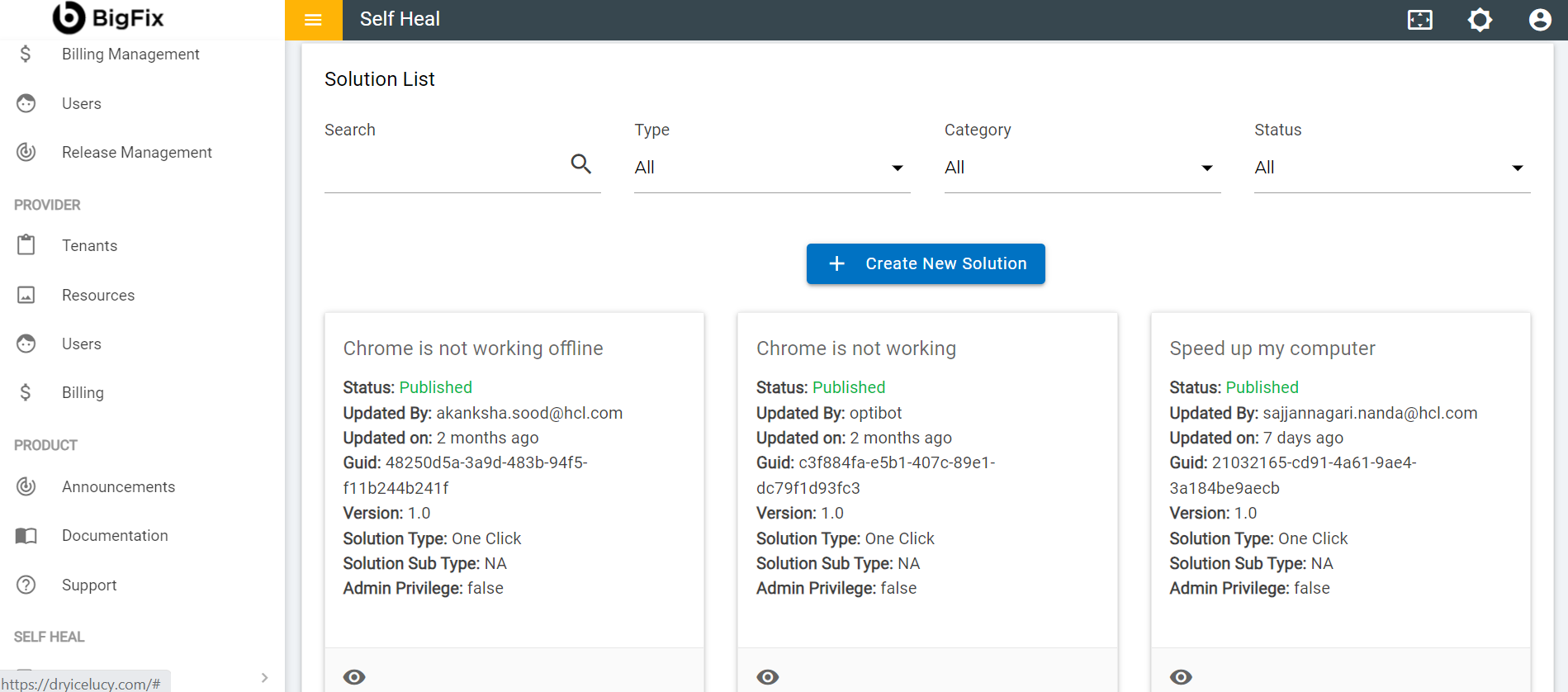Open Announcements under Product section
This screenshot has width=1568, height=692.
118,487
